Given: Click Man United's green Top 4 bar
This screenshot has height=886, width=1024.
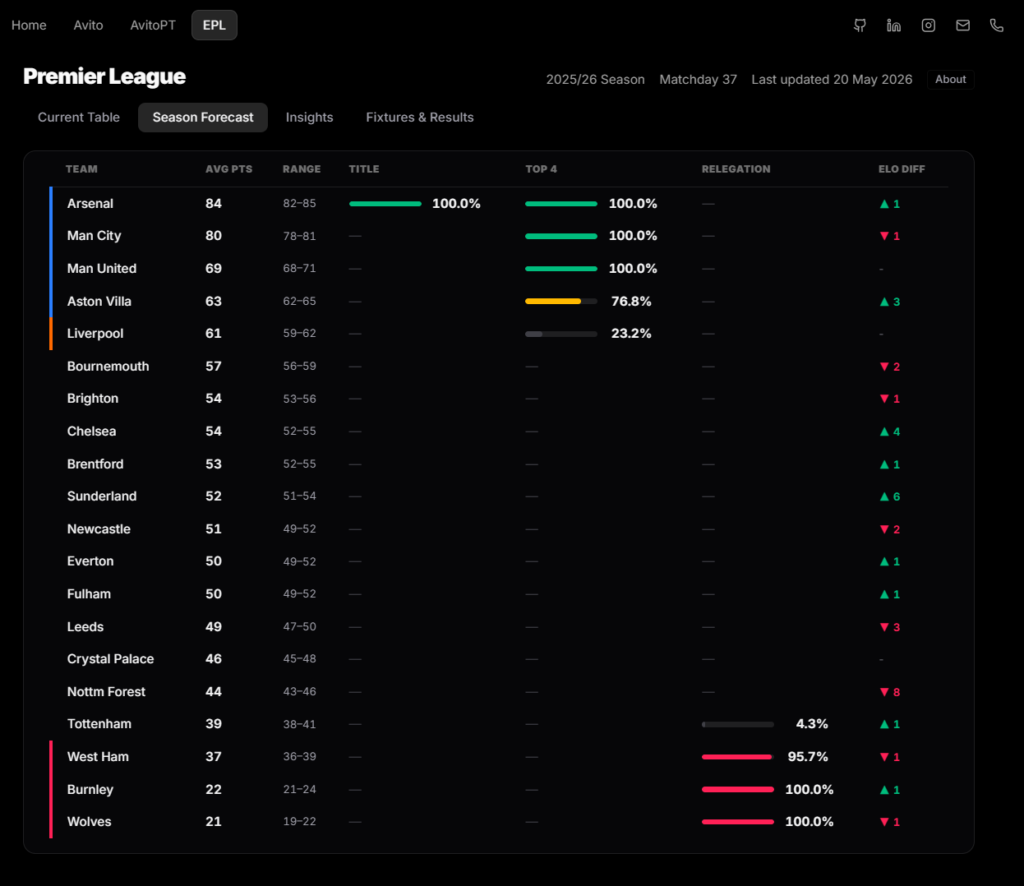Looking at the screenshot, I should pyautogui.click(x=561, y=268).
